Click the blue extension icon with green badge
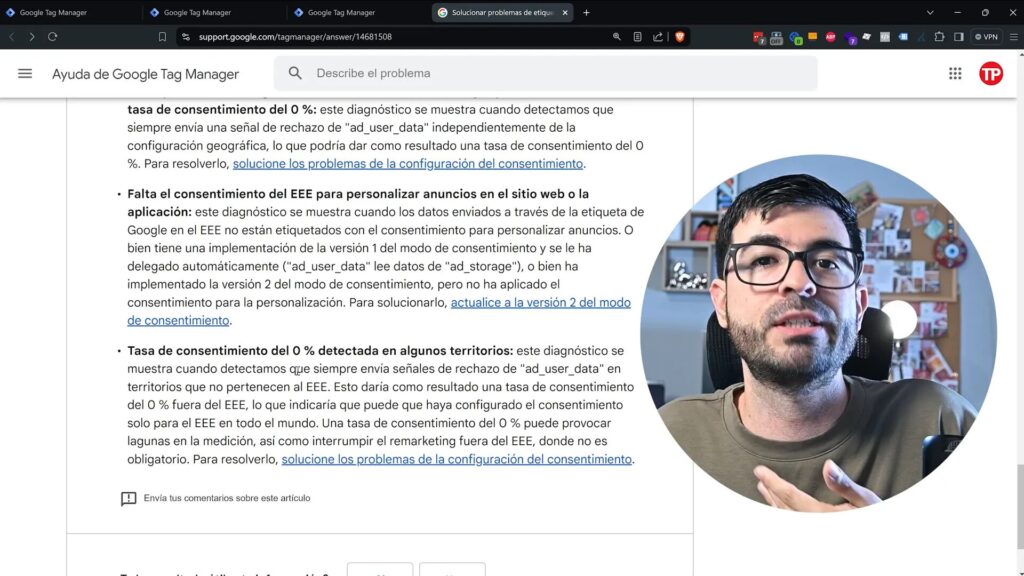Screen dimensions: 1024x576 pos(795,37)
